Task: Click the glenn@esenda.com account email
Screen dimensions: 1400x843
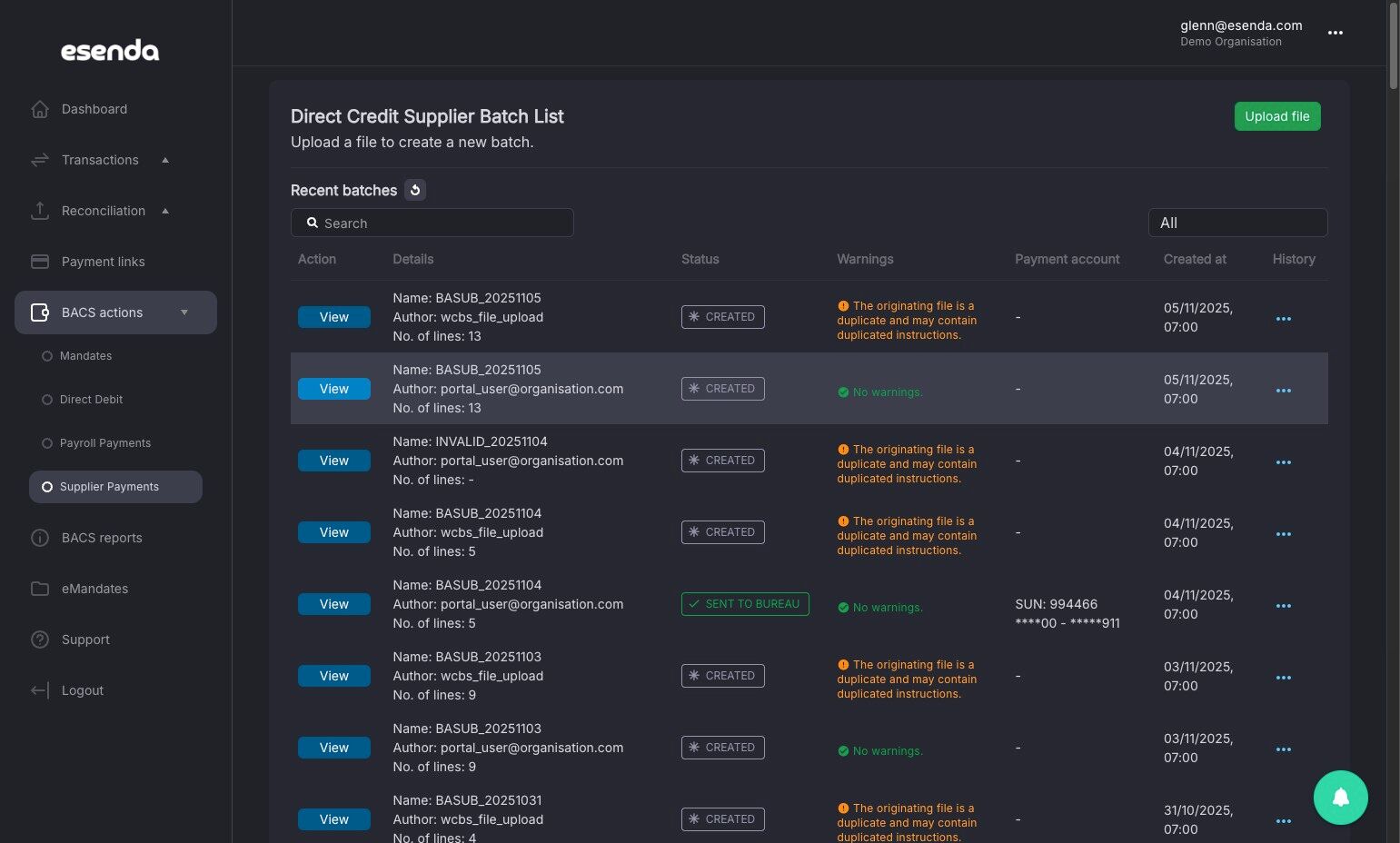Action: [1241, 25]
